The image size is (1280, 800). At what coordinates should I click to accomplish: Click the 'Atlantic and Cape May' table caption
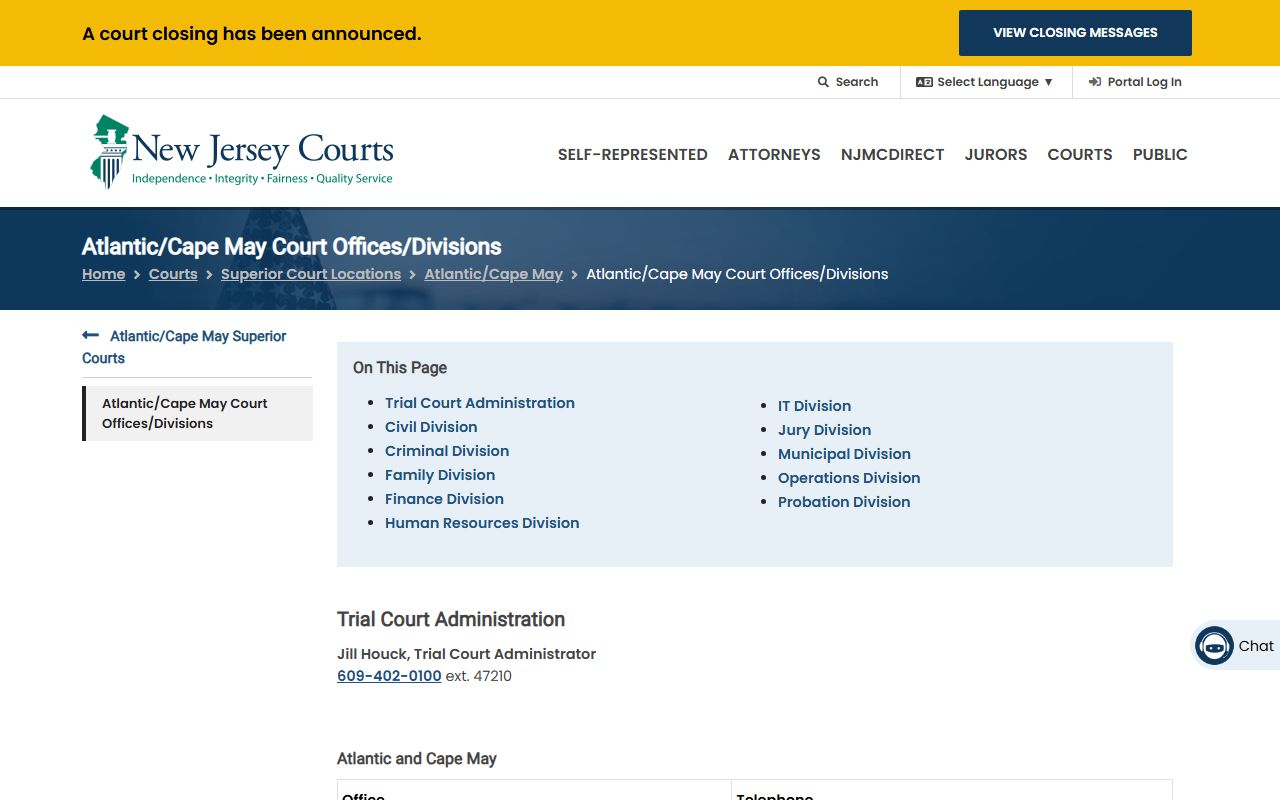tap(417, 759)
